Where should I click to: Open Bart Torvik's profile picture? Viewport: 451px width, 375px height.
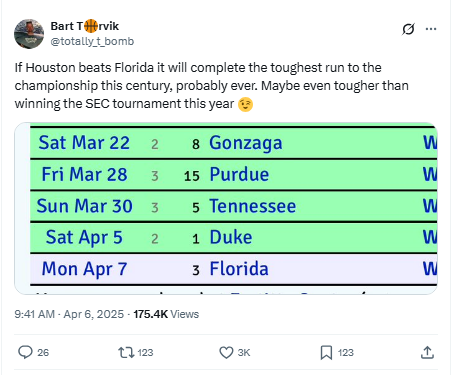[x=29, y=34]
